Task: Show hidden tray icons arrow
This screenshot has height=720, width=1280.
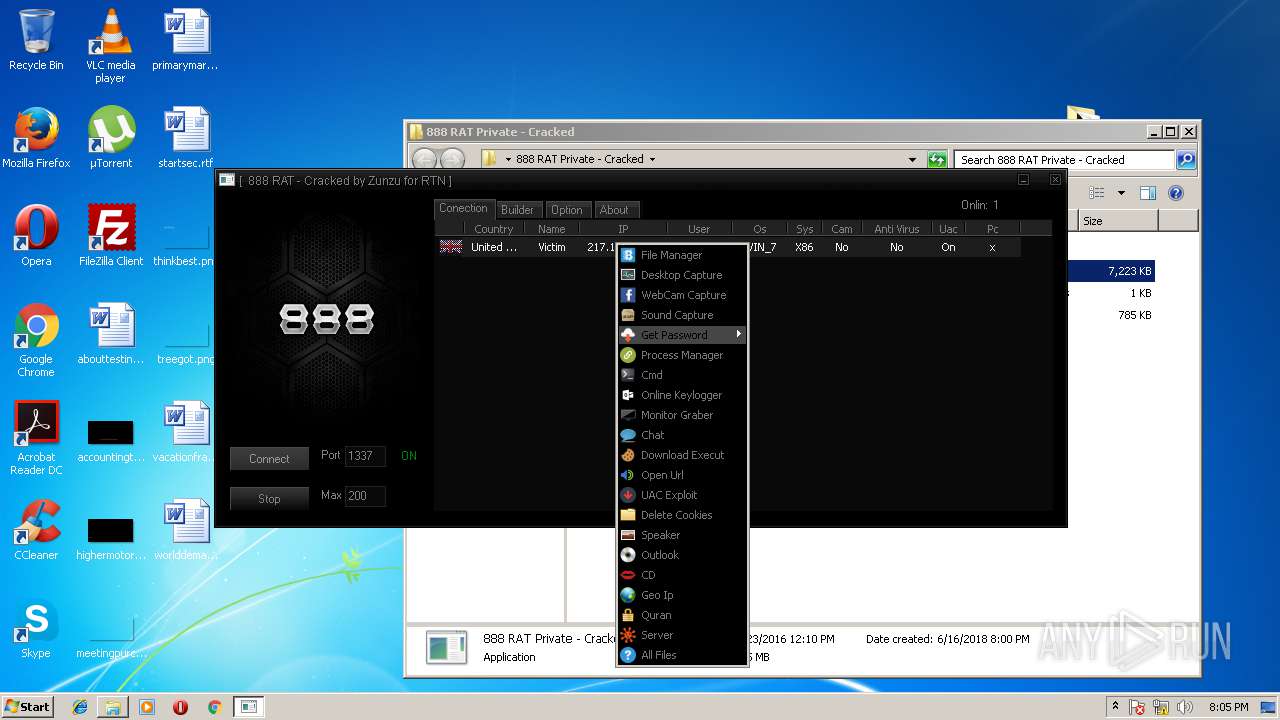Action: point(1115,707)
